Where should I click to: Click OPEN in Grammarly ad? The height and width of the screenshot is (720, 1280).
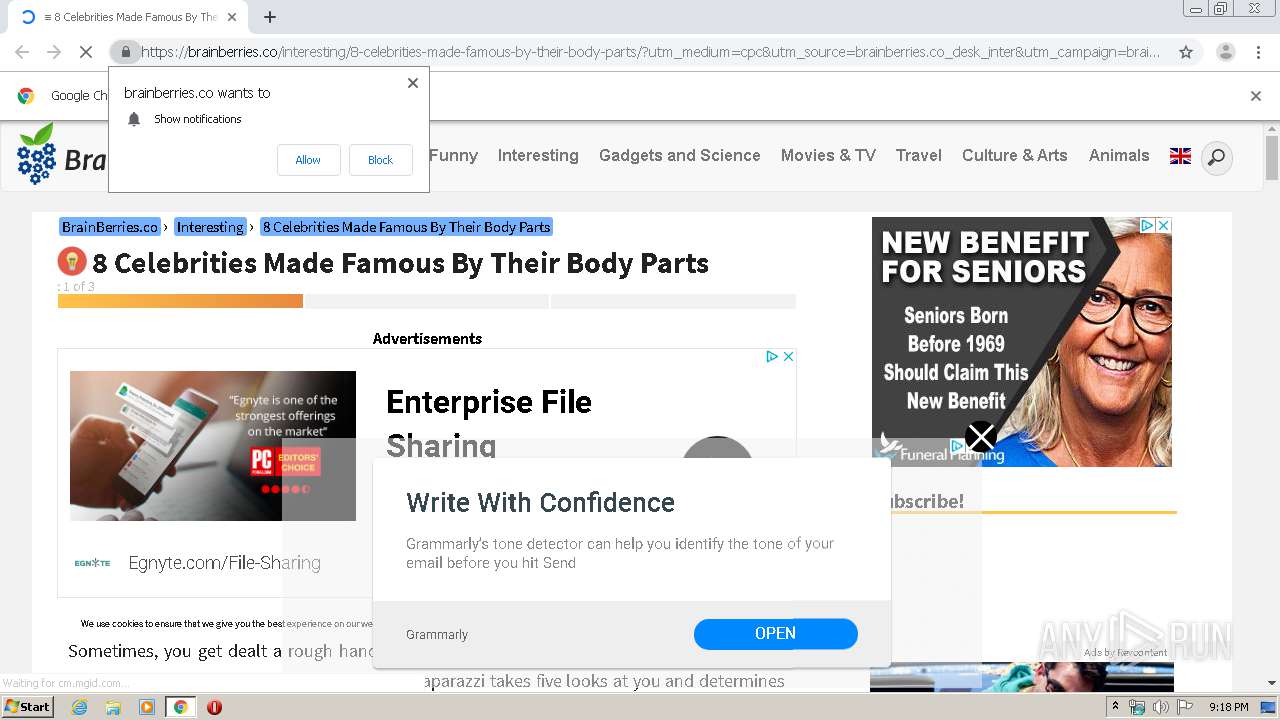[776, 634]
